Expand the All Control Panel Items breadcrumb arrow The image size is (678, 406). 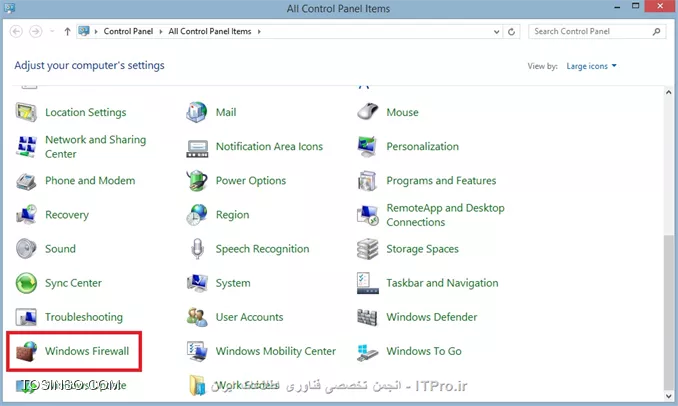(259, 32)
